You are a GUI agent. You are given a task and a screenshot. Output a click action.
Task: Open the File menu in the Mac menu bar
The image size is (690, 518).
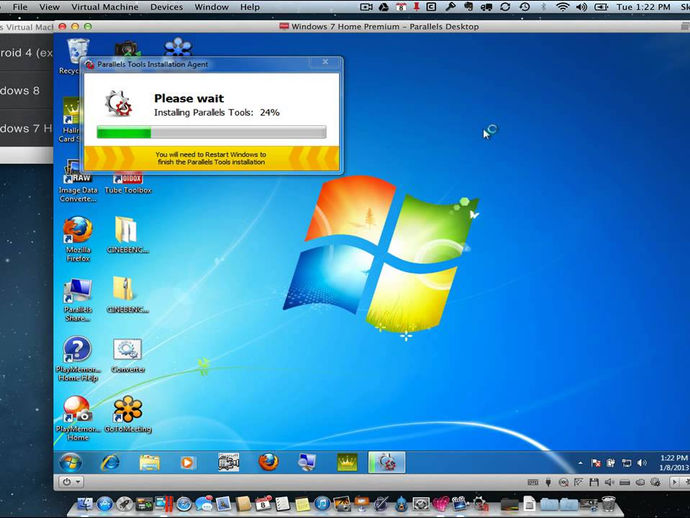pos(20,7)
